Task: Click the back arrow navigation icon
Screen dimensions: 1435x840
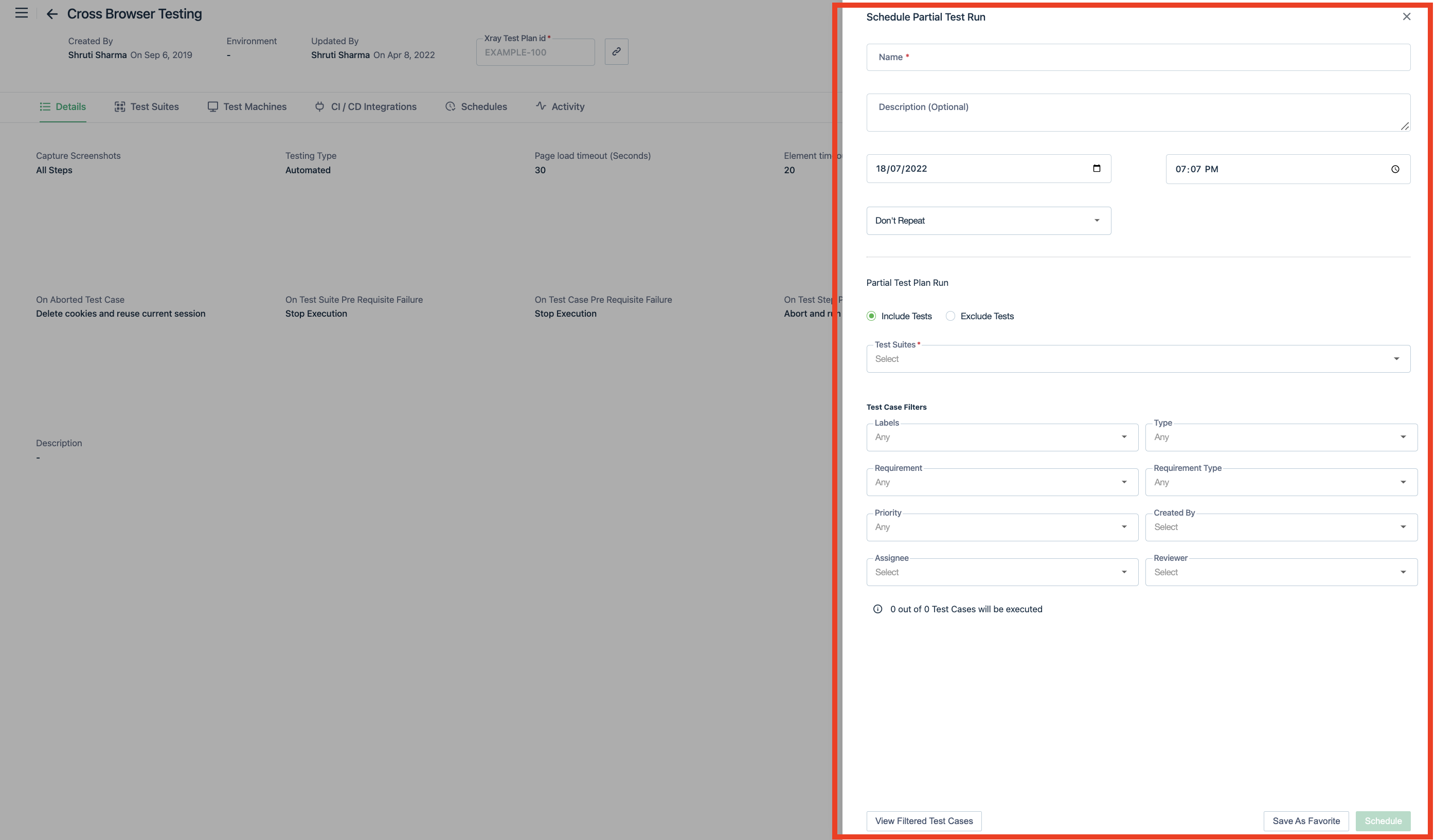Action: 51,14
